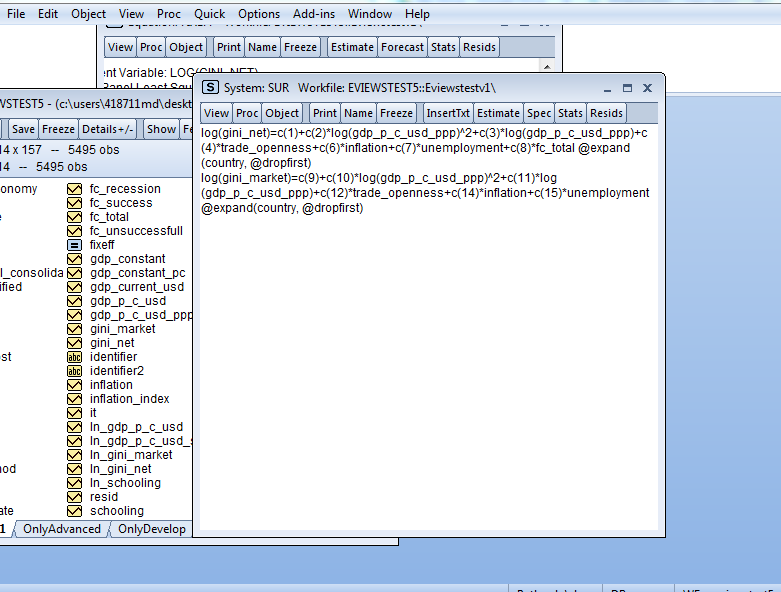Click Estimate in the Equation window toolbar

(x=352, y=47)
